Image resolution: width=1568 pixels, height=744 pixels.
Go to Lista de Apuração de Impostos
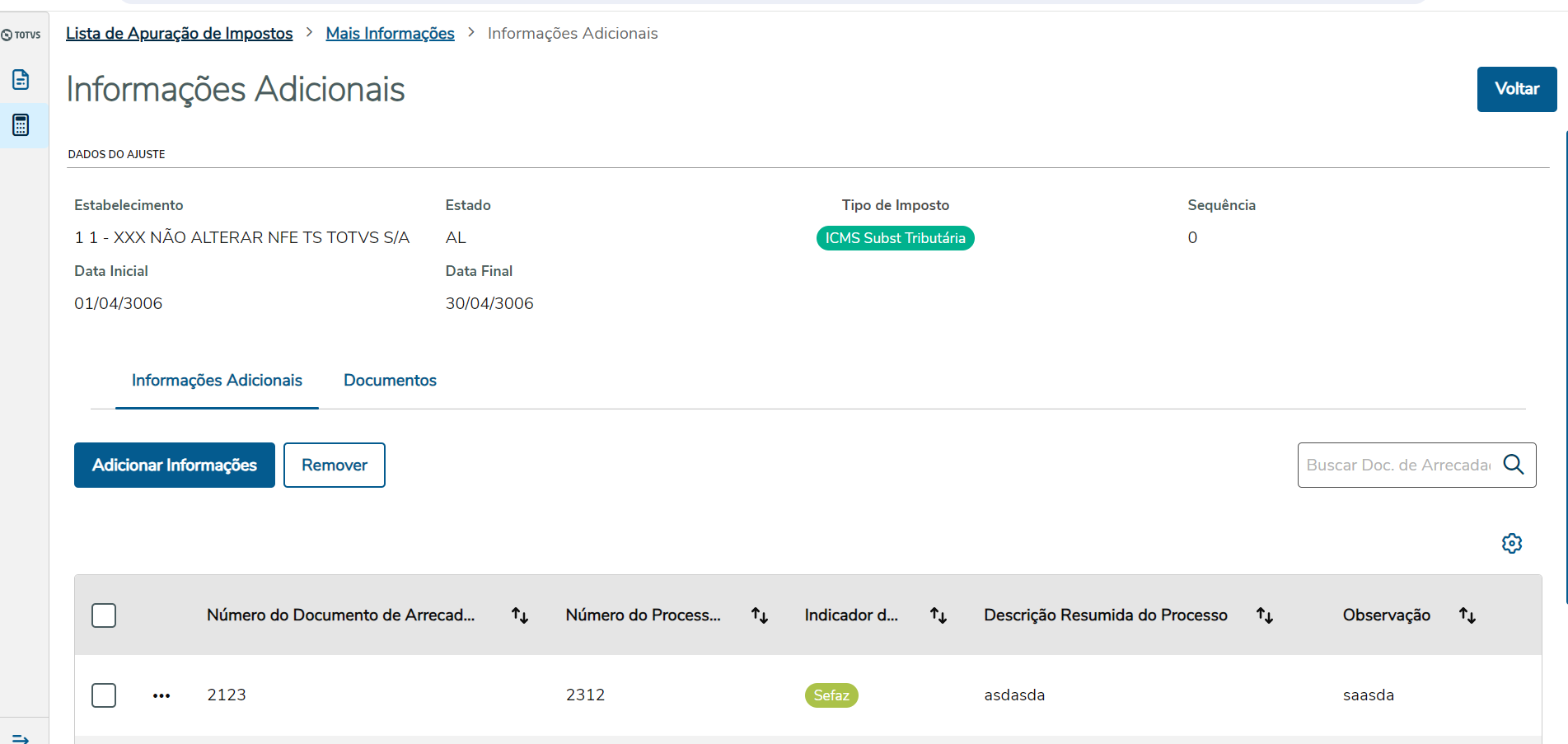179,34
